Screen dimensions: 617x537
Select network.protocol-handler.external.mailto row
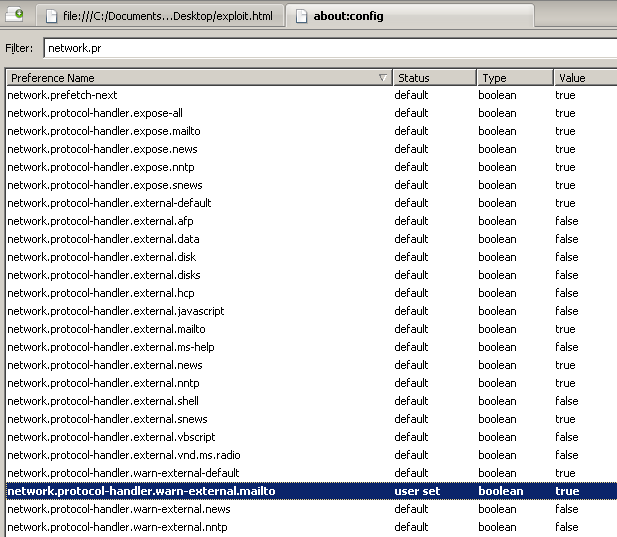point(311,329)
